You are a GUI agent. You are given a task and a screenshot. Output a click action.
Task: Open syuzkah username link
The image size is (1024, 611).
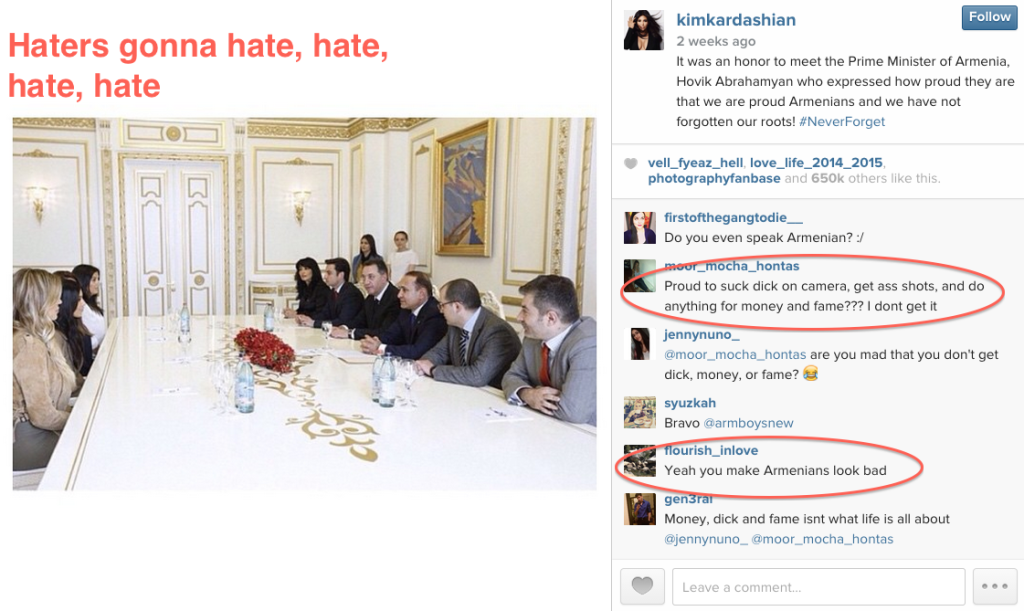690,403
